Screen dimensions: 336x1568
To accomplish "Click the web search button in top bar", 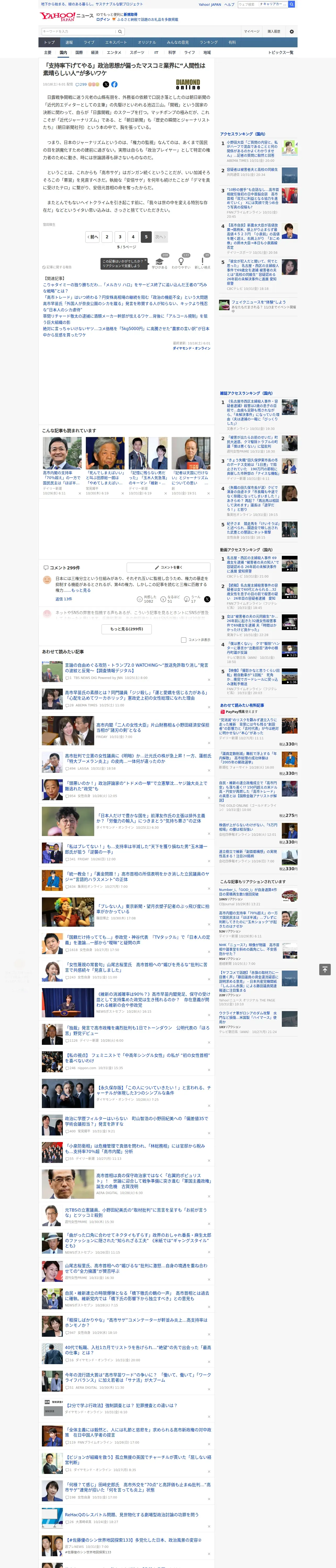I will click(292, 4).
